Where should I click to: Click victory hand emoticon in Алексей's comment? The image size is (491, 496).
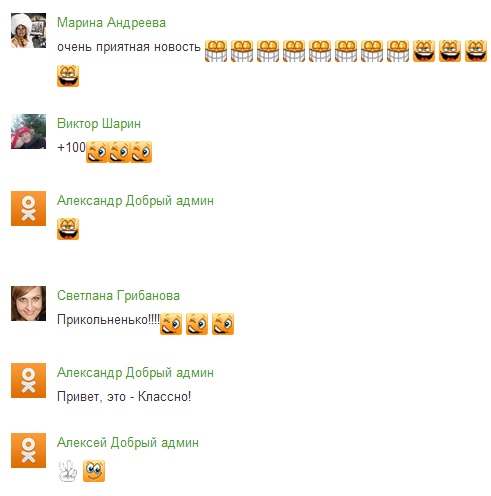(68, 471)
